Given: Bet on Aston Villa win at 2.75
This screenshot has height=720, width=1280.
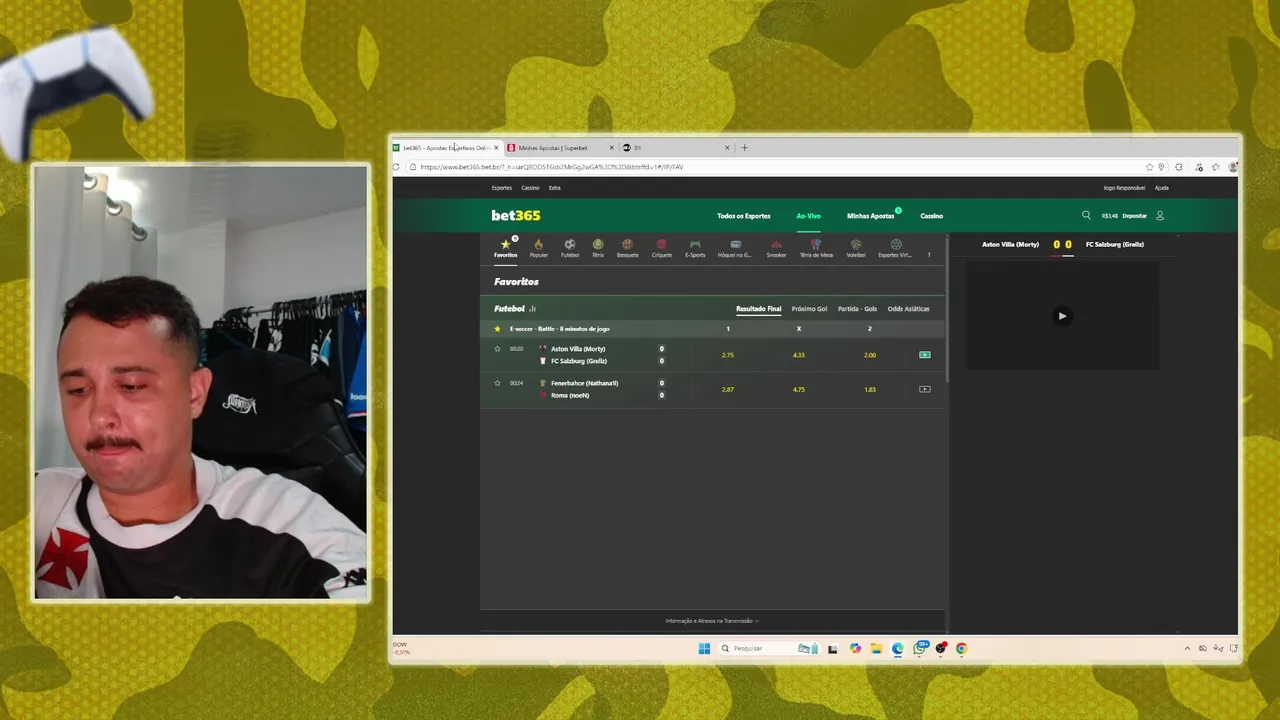Looking at the screenshot, I should 727,355.
